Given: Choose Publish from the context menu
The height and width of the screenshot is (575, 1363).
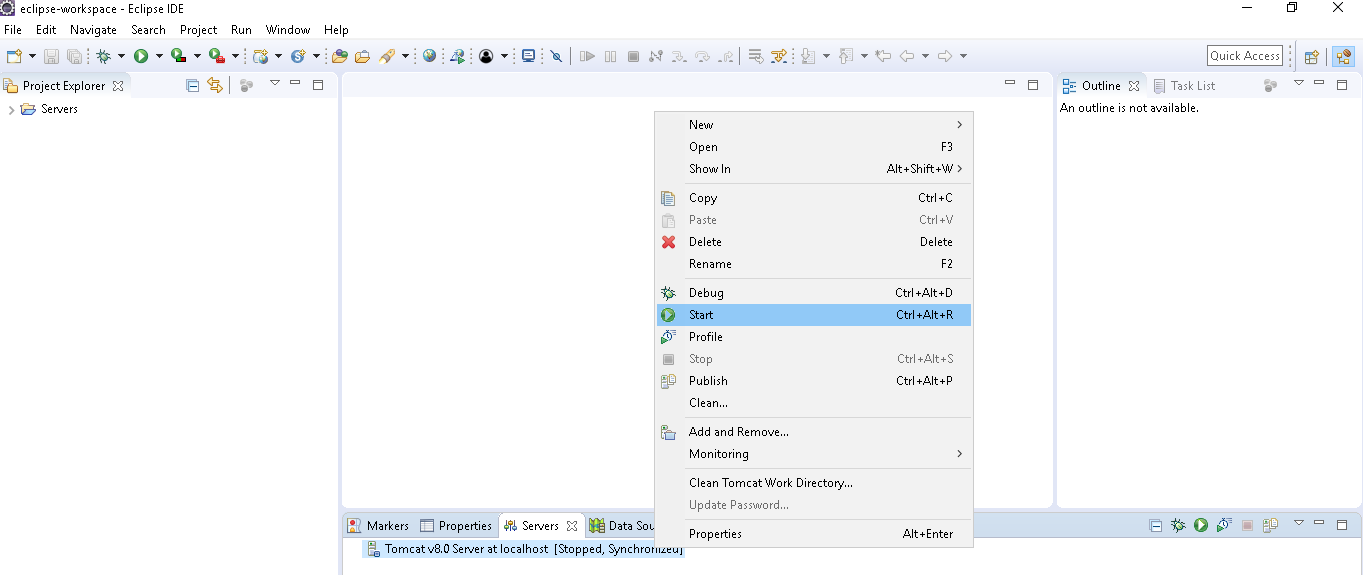Looking at the screenshot, I should click(x=813, y=381).
